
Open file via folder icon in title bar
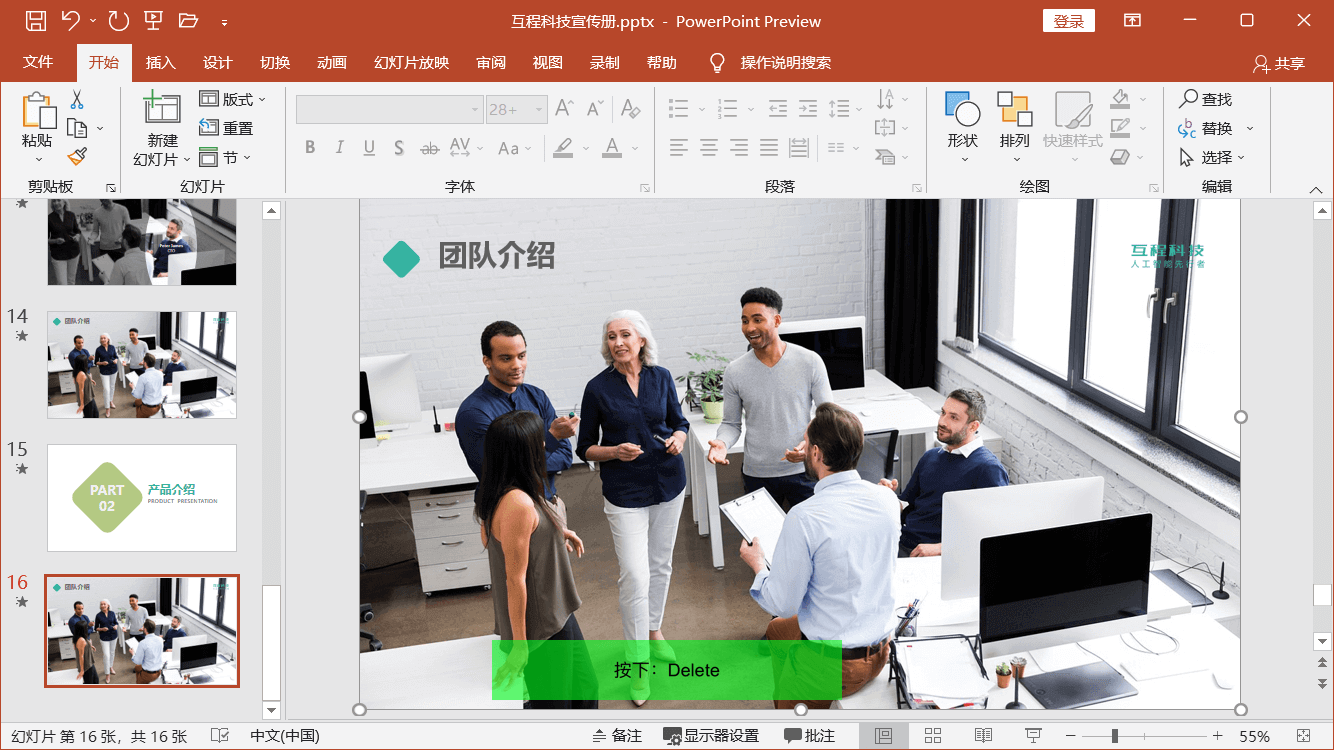pos(188,20)
